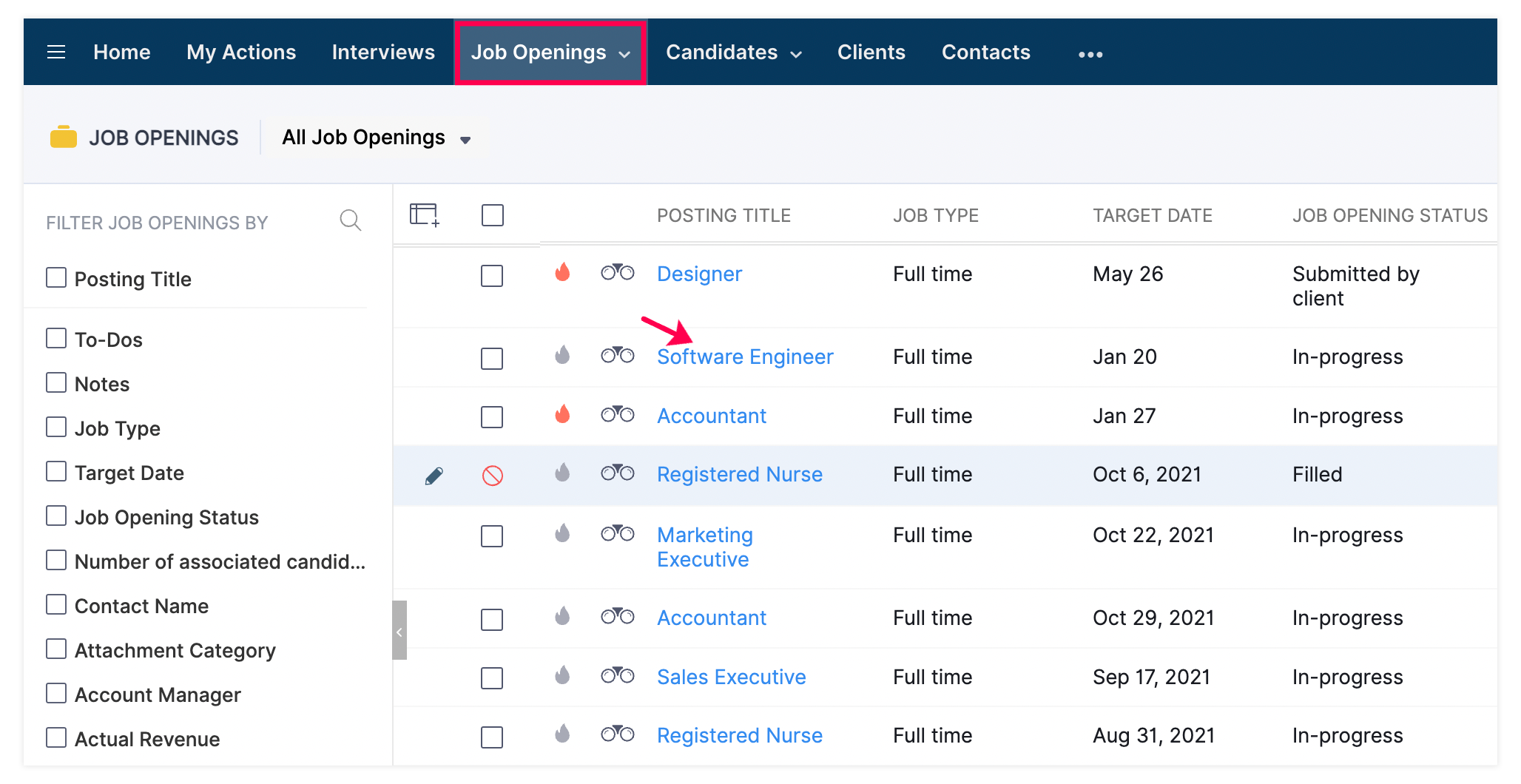Open the Software Engineer job posting
This screenshot has width=1521, height=784.
[x=745, y=356]
